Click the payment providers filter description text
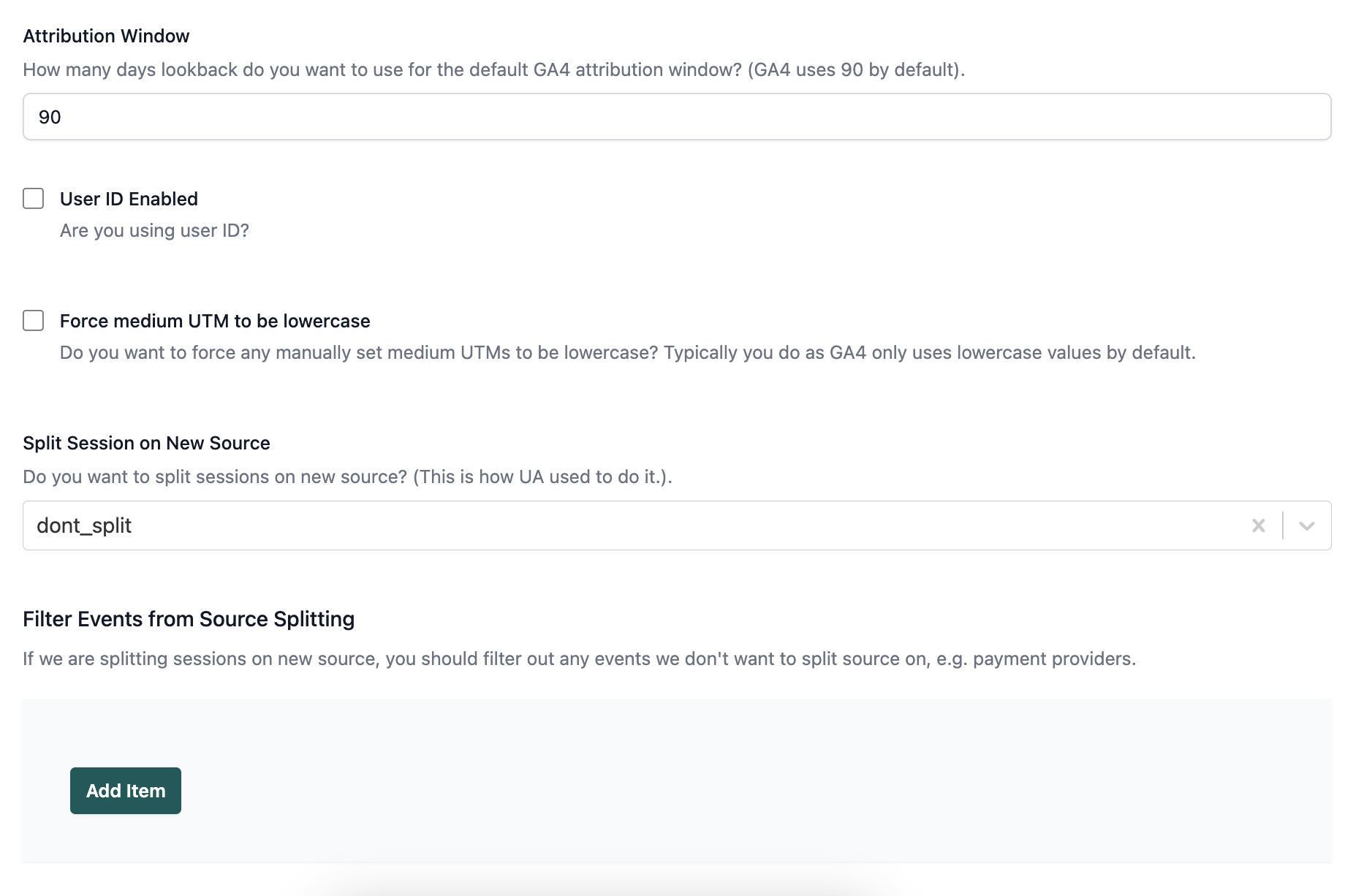Viewport: 1364px width, 896px height. click(x=580, y=658)
